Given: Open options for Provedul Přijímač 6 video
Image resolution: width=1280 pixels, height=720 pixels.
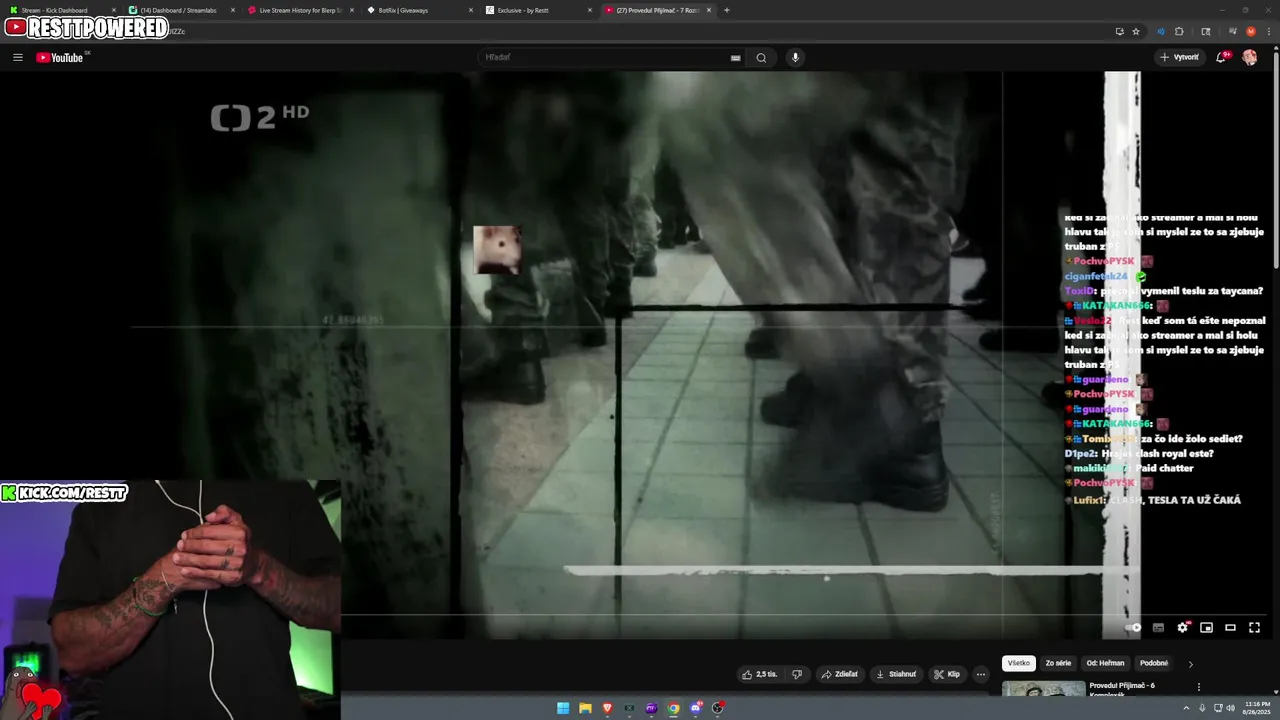Looking at the screenshot, I should (1199, 687).
